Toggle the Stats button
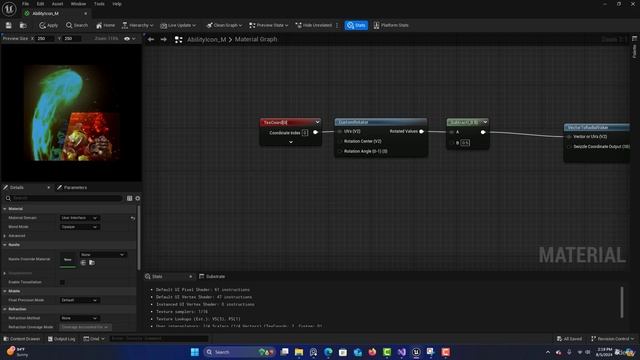Viewport: 640px width, 360px height. point(356,25)
